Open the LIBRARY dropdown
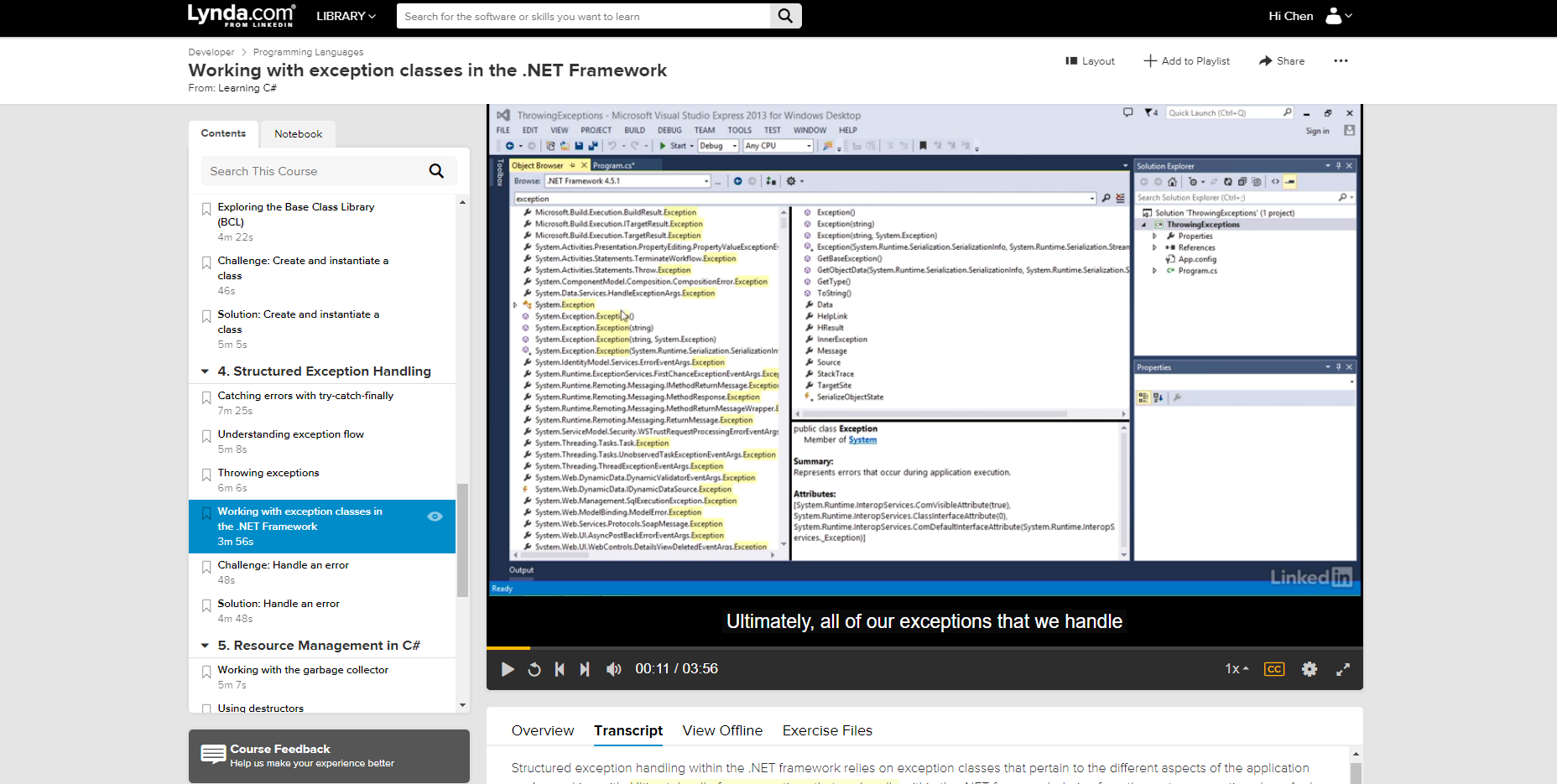This screenshot has width=1557, height=784. [x=346, y=16]
